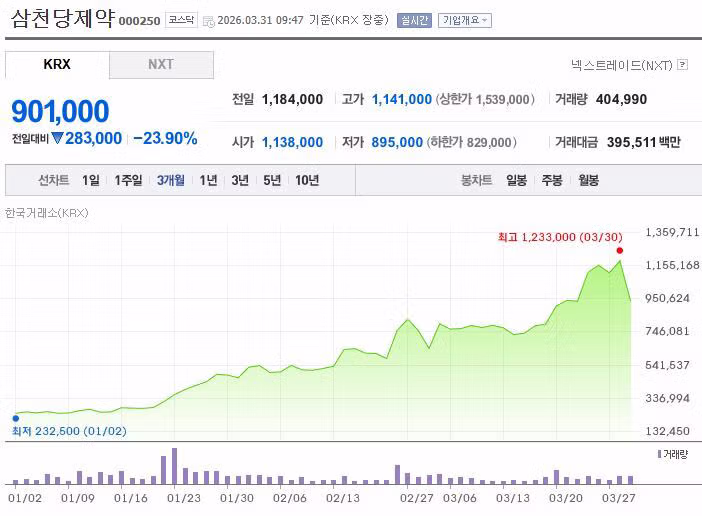Viewport: 702px width, 516px height.
Task: Click the blue down-arrow price change icon
Action: tap(57, 139)
